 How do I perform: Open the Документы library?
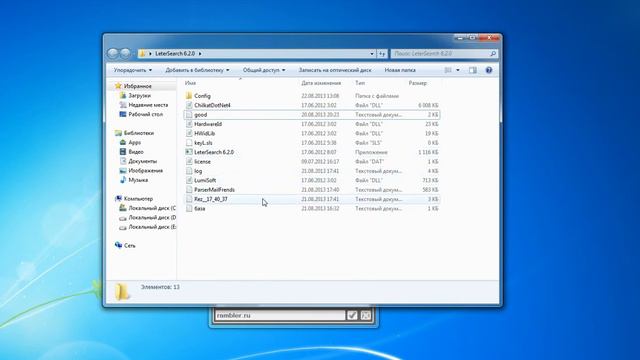142,161
